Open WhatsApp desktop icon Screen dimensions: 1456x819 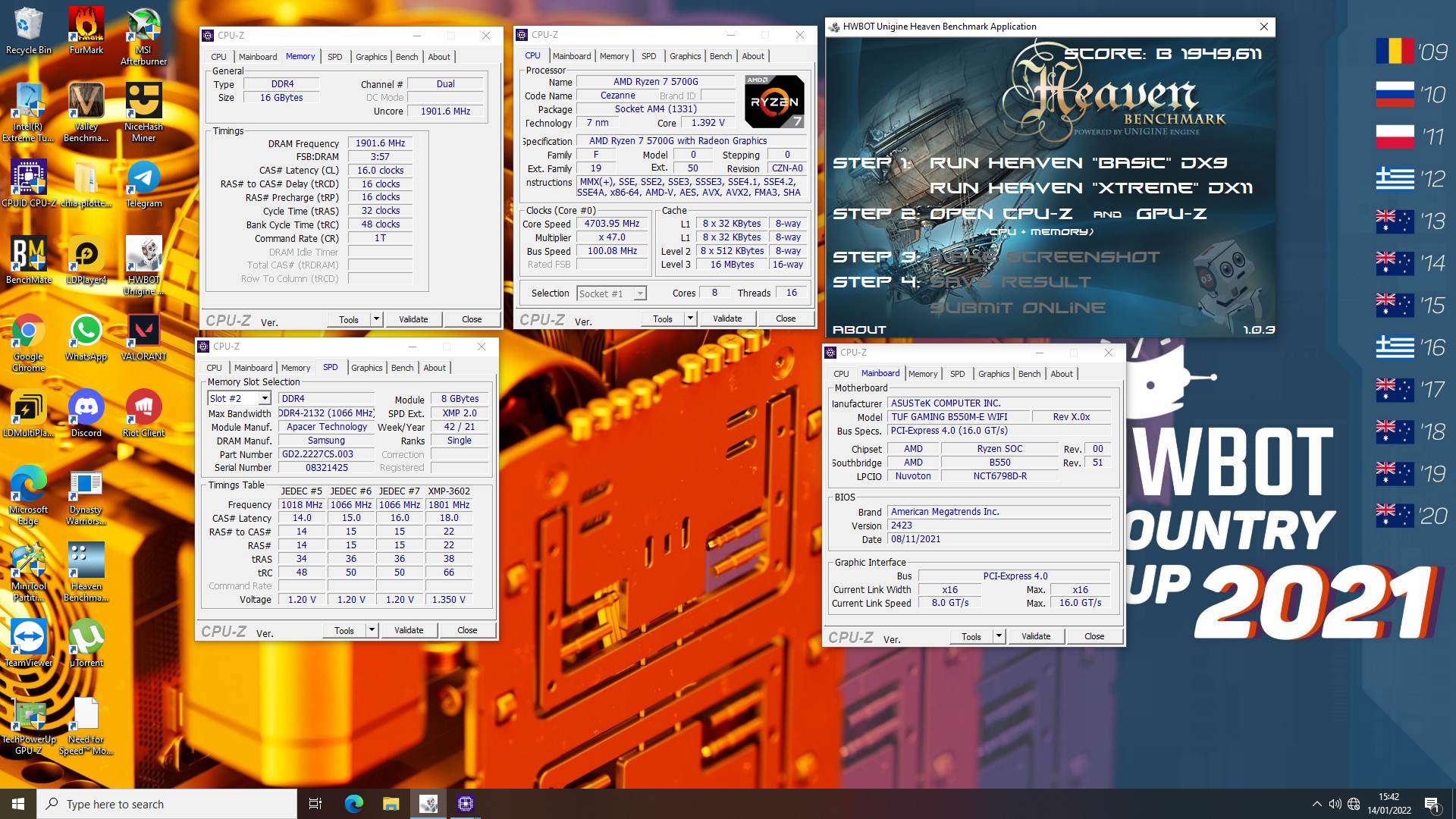coord(86,337)
